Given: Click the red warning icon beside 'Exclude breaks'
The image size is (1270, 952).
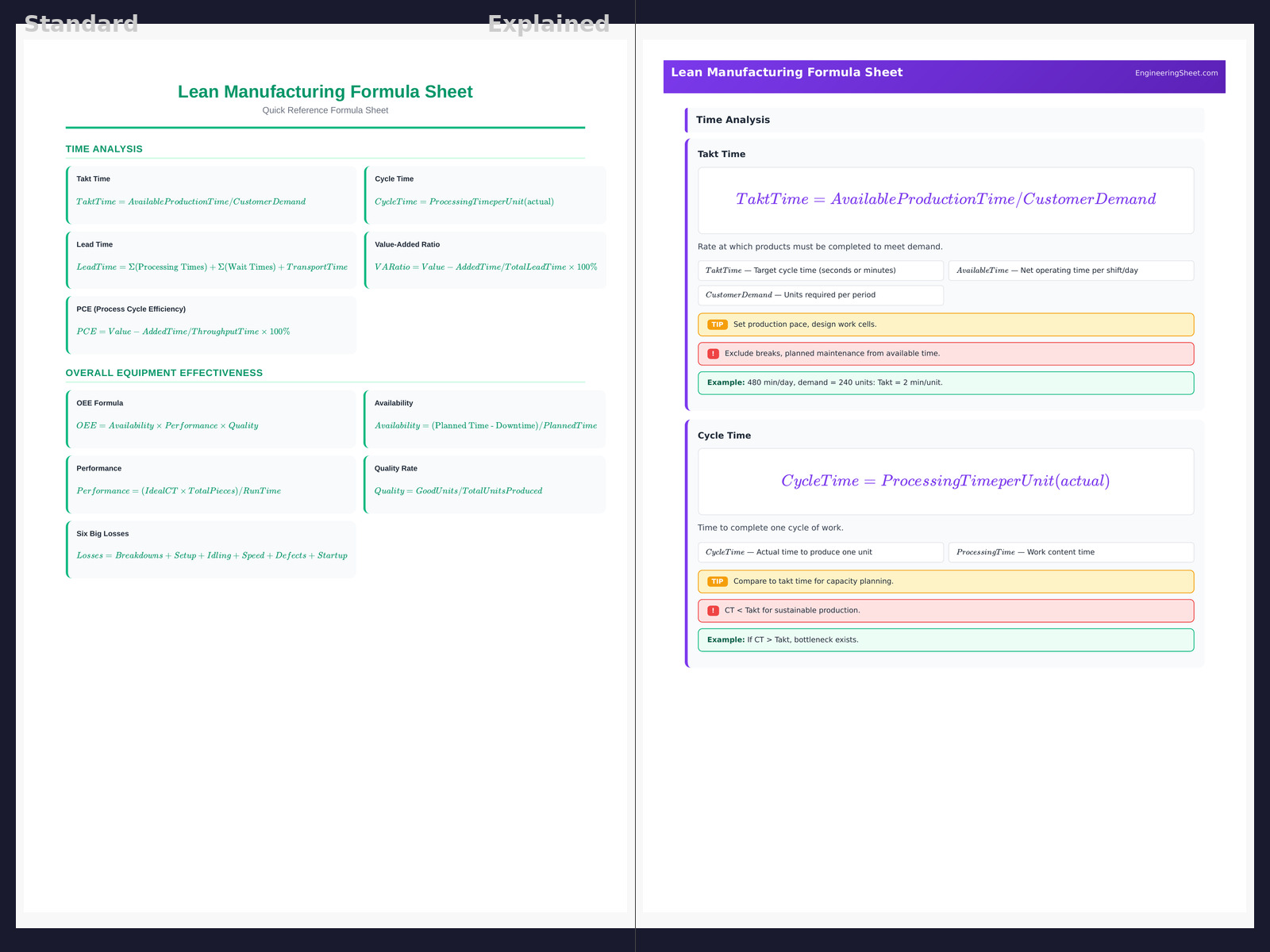Looking at the screenshot, I should click(x=713, y=354).
